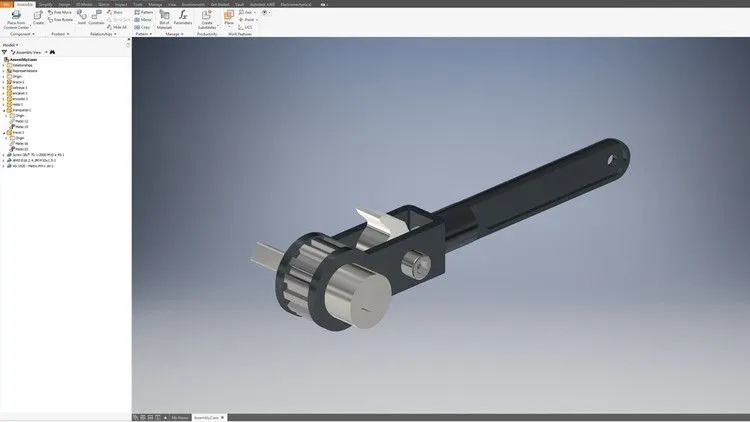Select the Free Move tool
The width and height of the screenshot is (750, 422).
pyautogui.click(x=60, y=12)
